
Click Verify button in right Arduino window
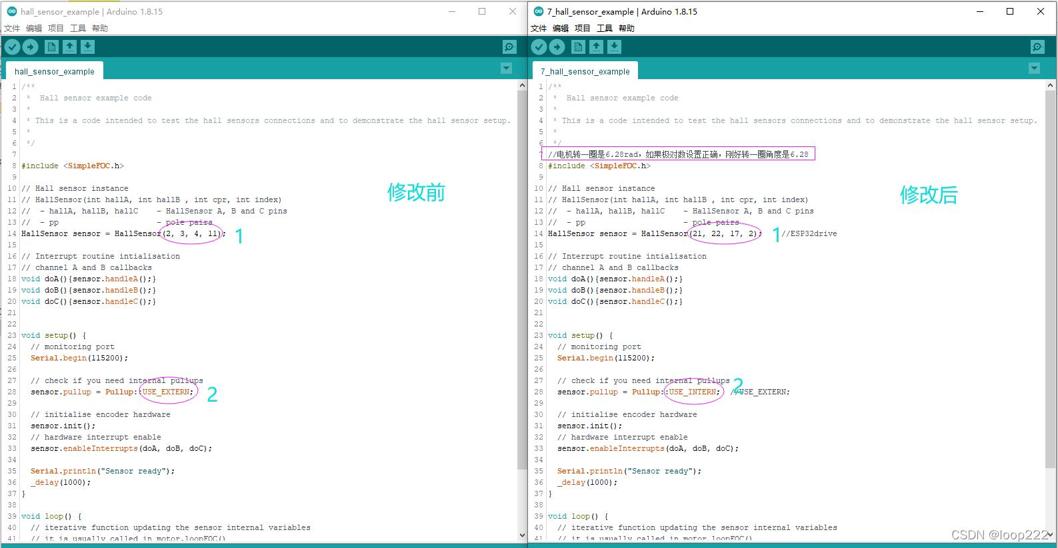click(x=538, y=47)
